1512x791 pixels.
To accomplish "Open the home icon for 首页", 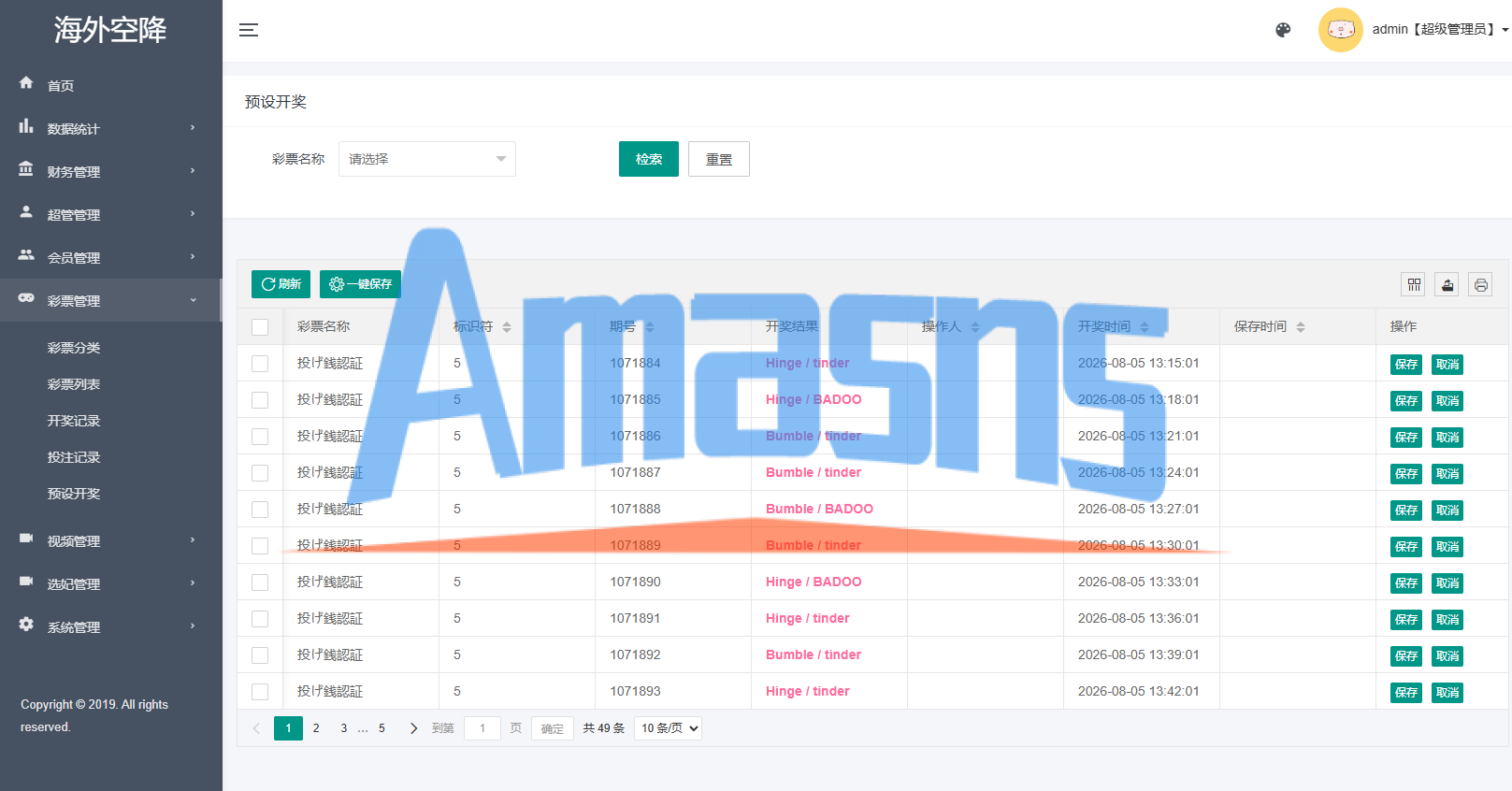I will 26,83.
